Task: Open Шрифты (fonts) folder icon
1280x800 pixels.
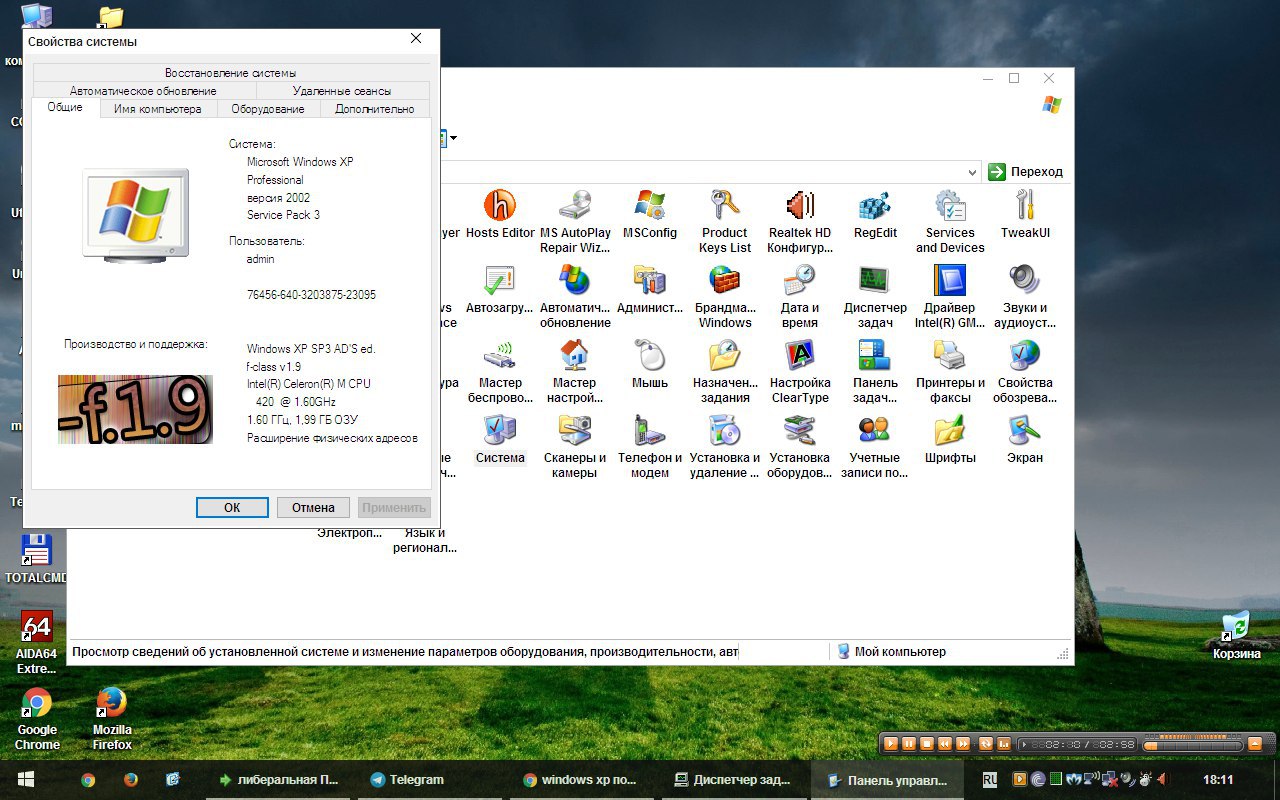Action: coord(950,439)
